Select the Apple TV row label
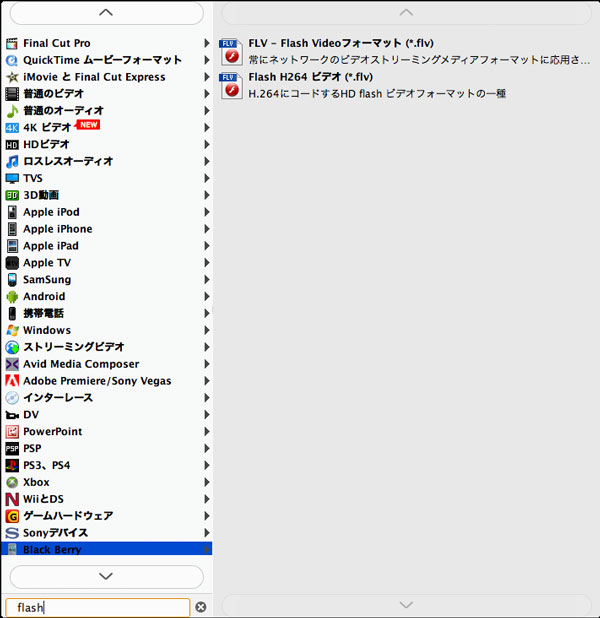The image size is (600, 618). (x=47, y=263)
